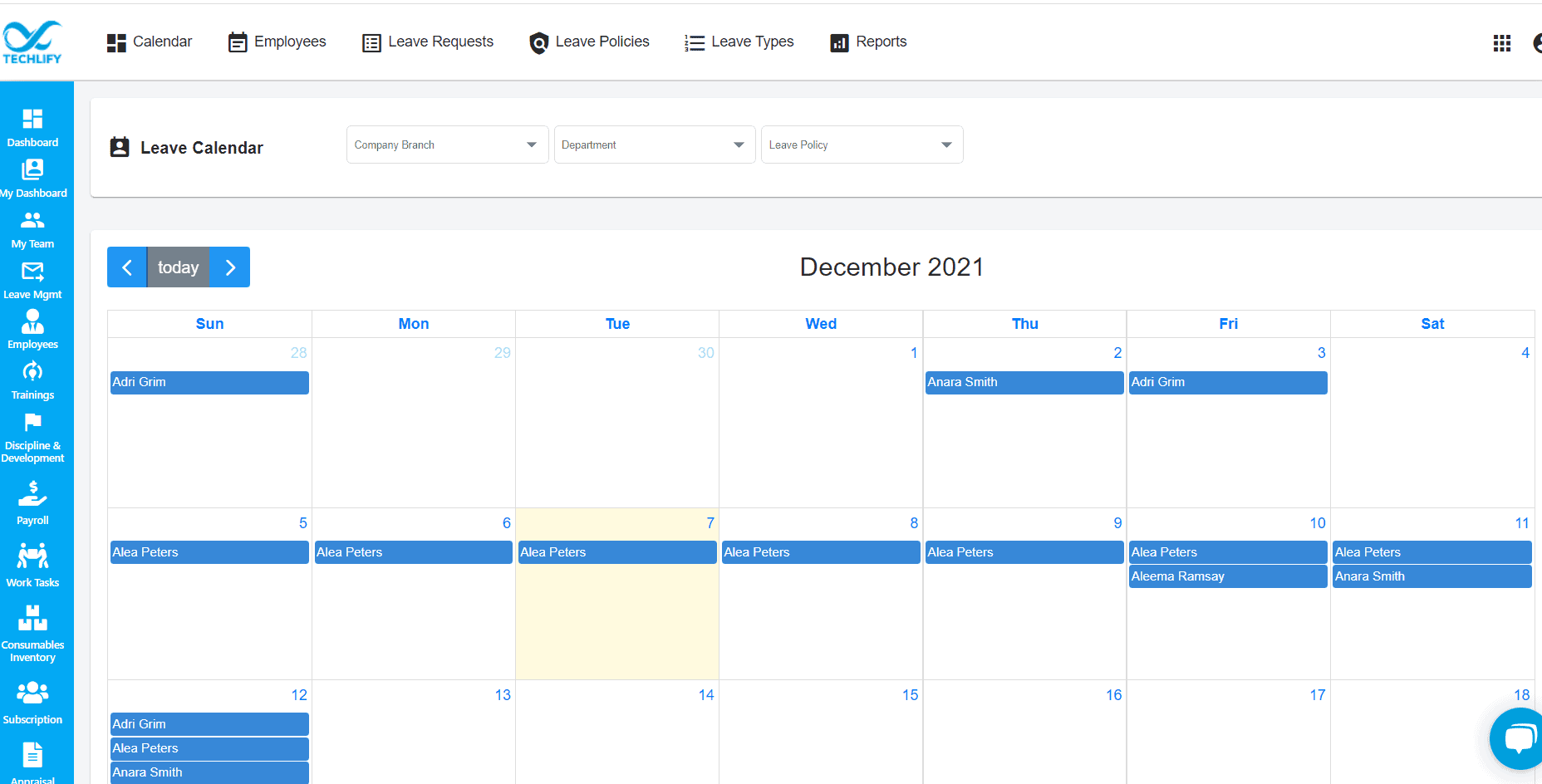Click the Leave Types list icon
The image size is (1542, 784).
pos(695,42)
